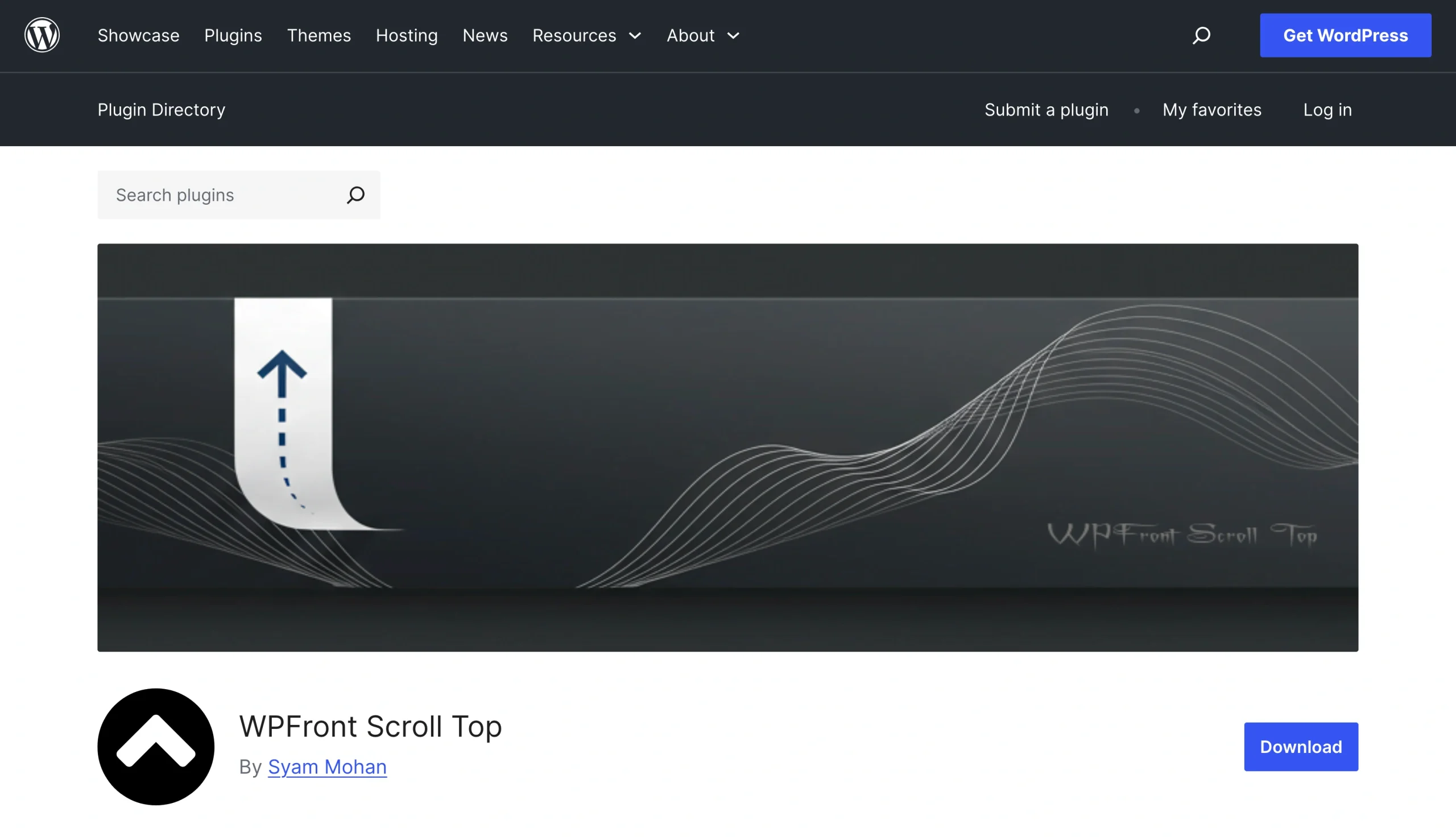Open the News menu item

485,36
